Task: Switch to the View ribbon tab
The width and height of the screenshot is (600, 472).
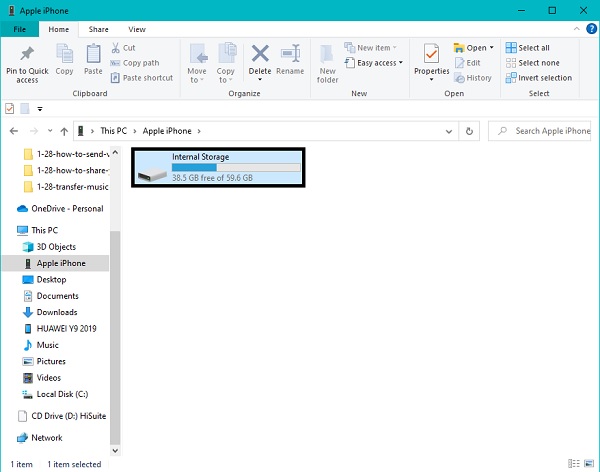Action: pos(137,29)
